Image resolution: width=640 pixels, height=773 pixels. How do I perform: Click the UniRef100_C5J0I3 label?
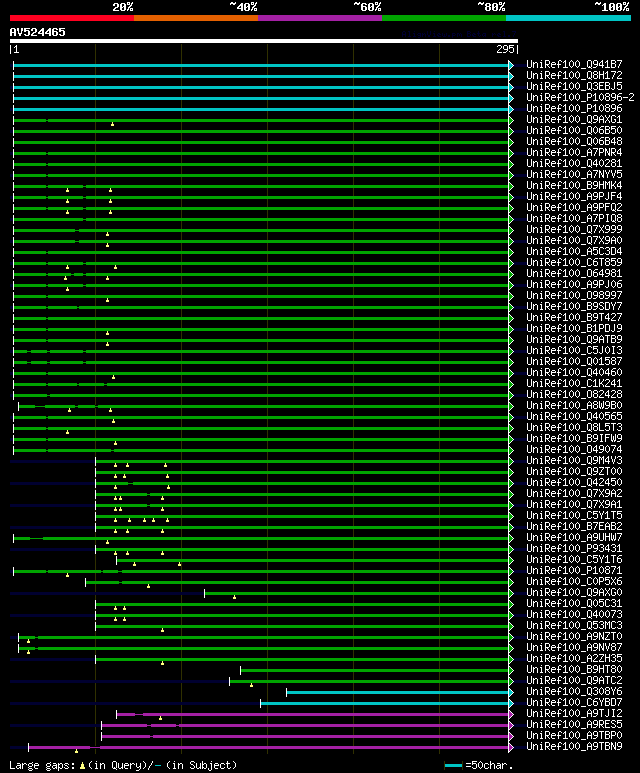point(574,351)
